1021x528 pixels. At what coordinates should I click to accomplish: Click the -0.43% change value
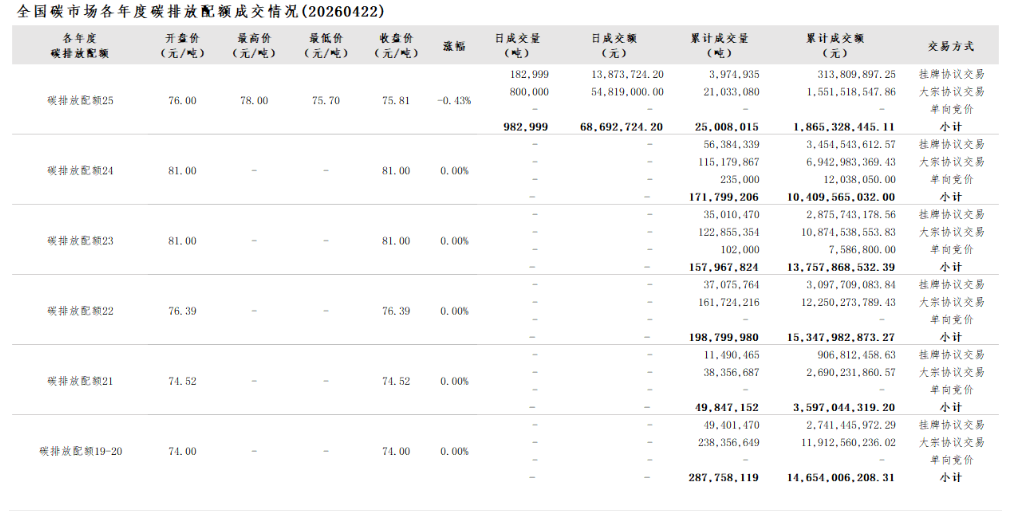454,101
